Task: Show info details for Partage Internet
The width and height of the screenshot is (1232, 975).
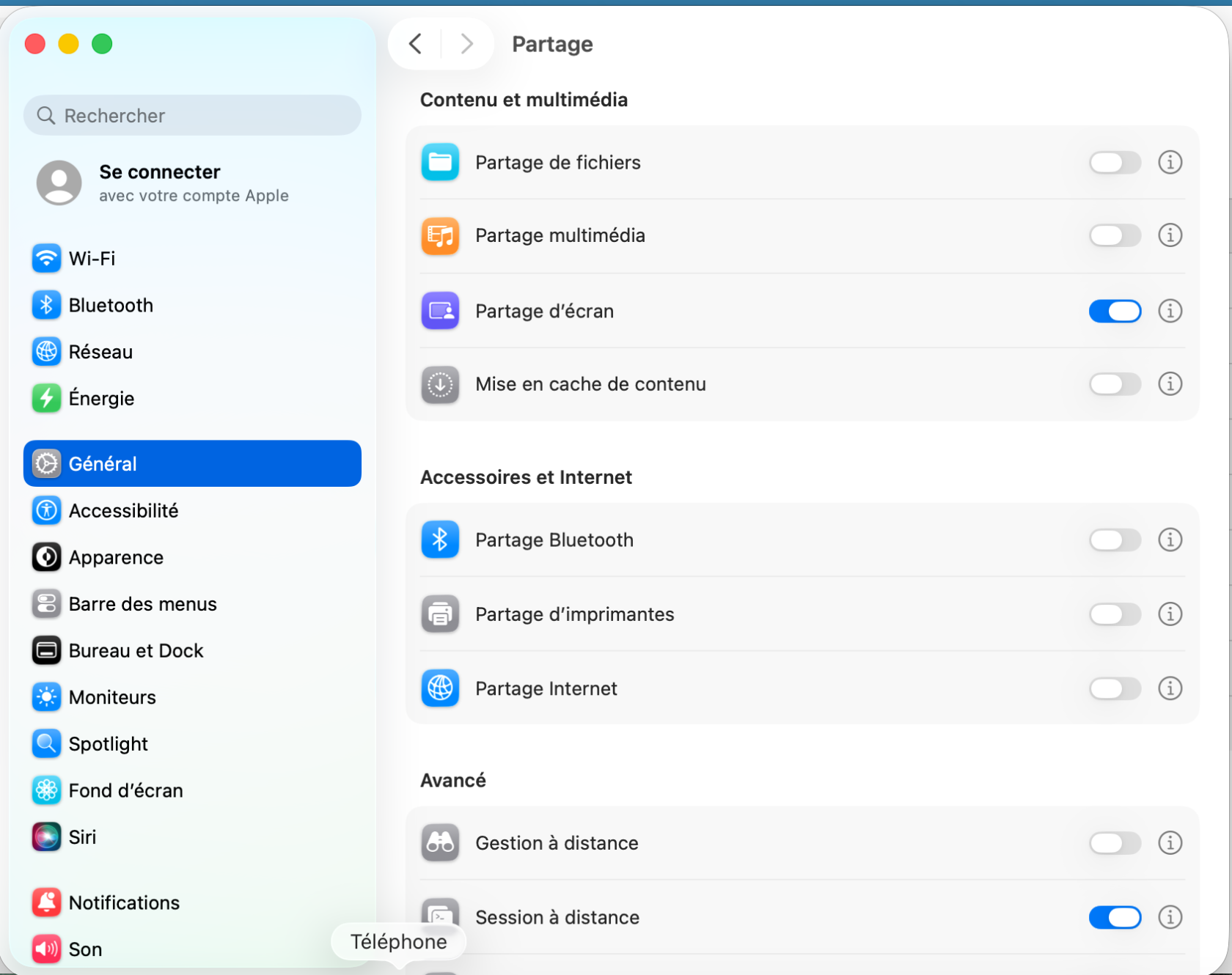Action: 1170,688
